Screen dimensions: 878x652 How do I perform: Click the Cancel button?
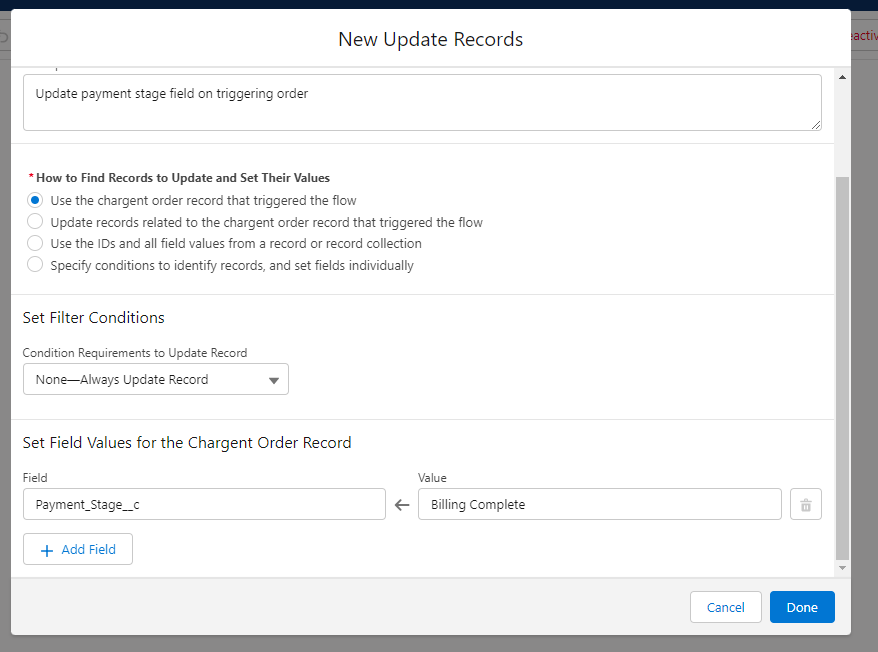coord(725,607)
